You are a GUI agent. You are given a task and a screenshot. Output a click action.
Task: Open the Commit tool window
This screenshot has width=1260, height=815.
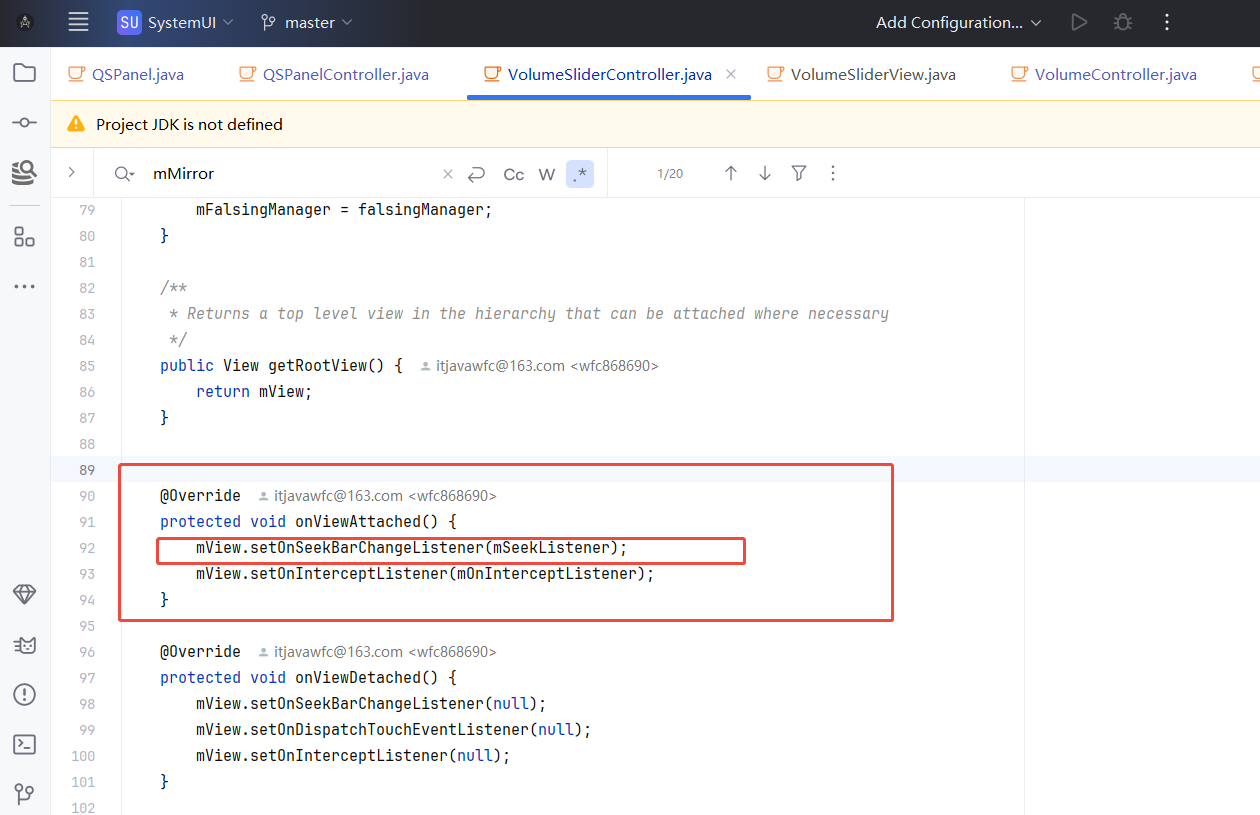(x=24, y=122)
